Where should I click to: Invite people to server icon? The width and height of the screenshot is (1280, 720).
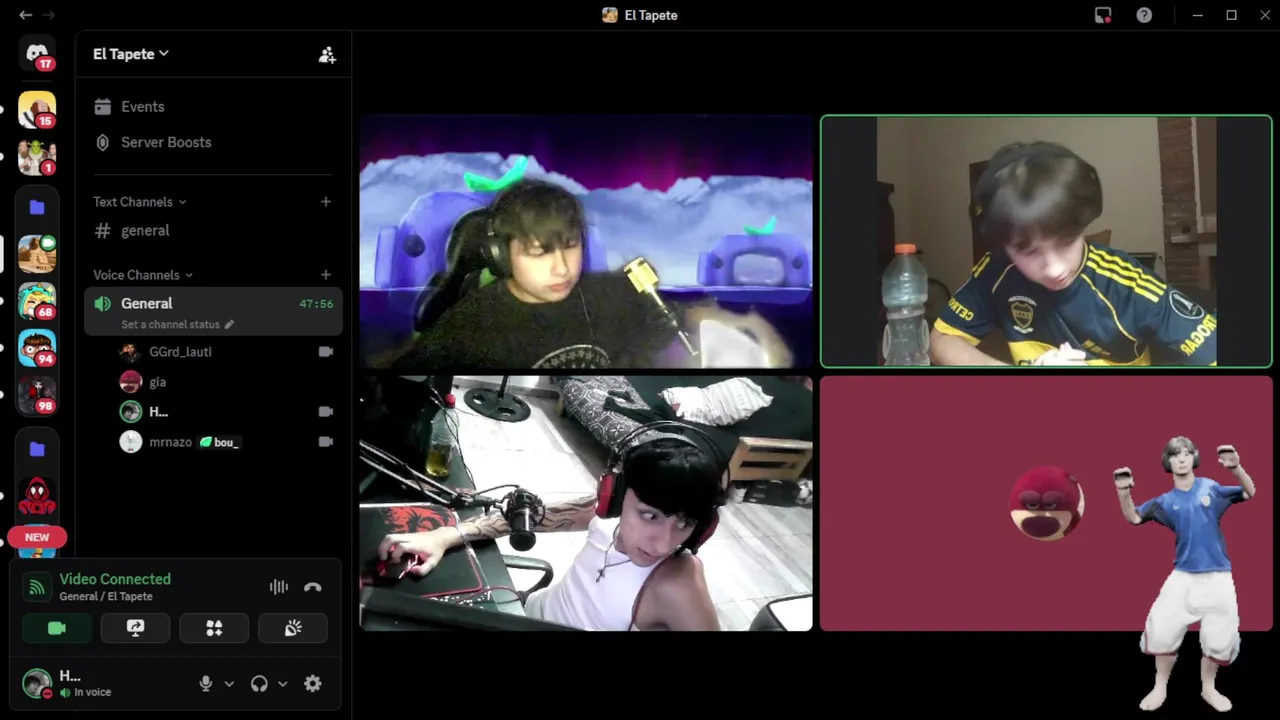pos(327,55)
